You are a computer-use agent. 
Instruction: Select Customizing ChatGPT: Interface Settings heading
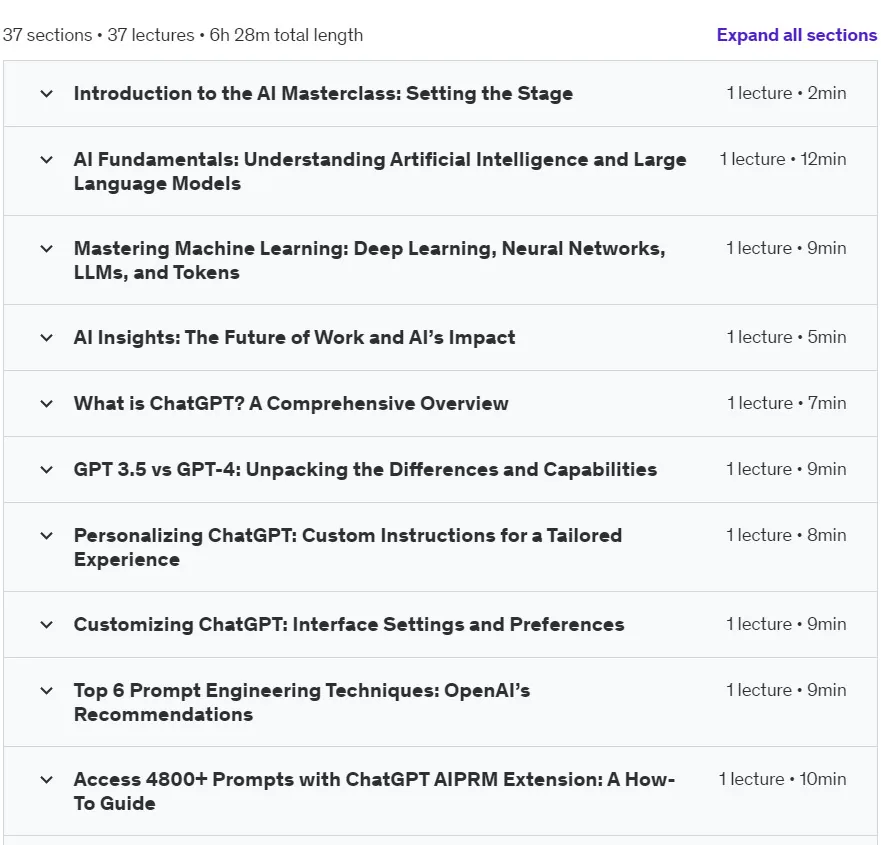point(349,624)
